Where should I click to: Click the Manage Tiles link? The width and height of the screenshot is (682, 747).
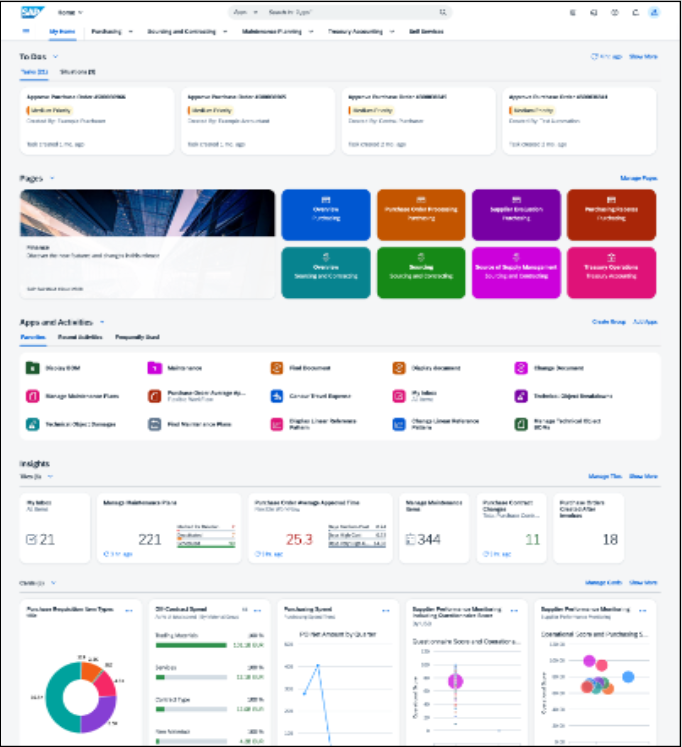point(605,476)
